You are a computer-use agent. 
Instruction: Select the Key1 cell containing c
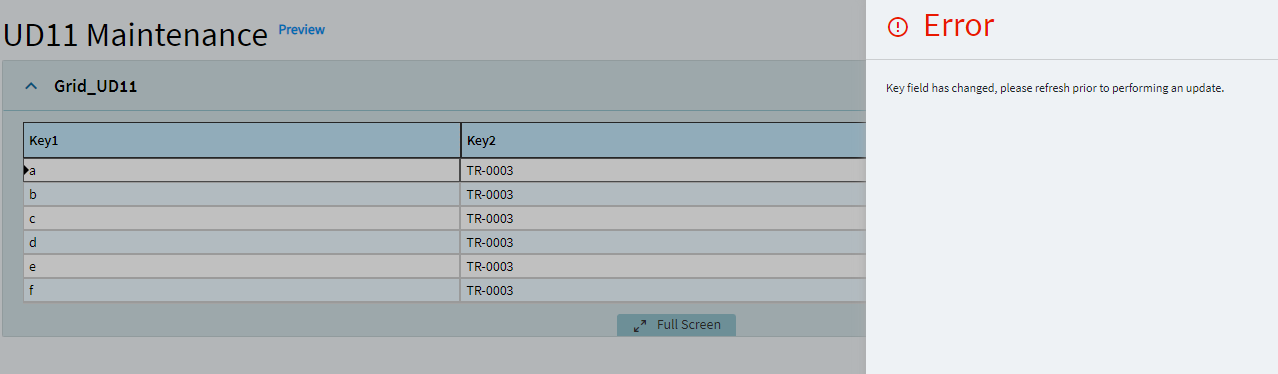[x=242, y=218]
